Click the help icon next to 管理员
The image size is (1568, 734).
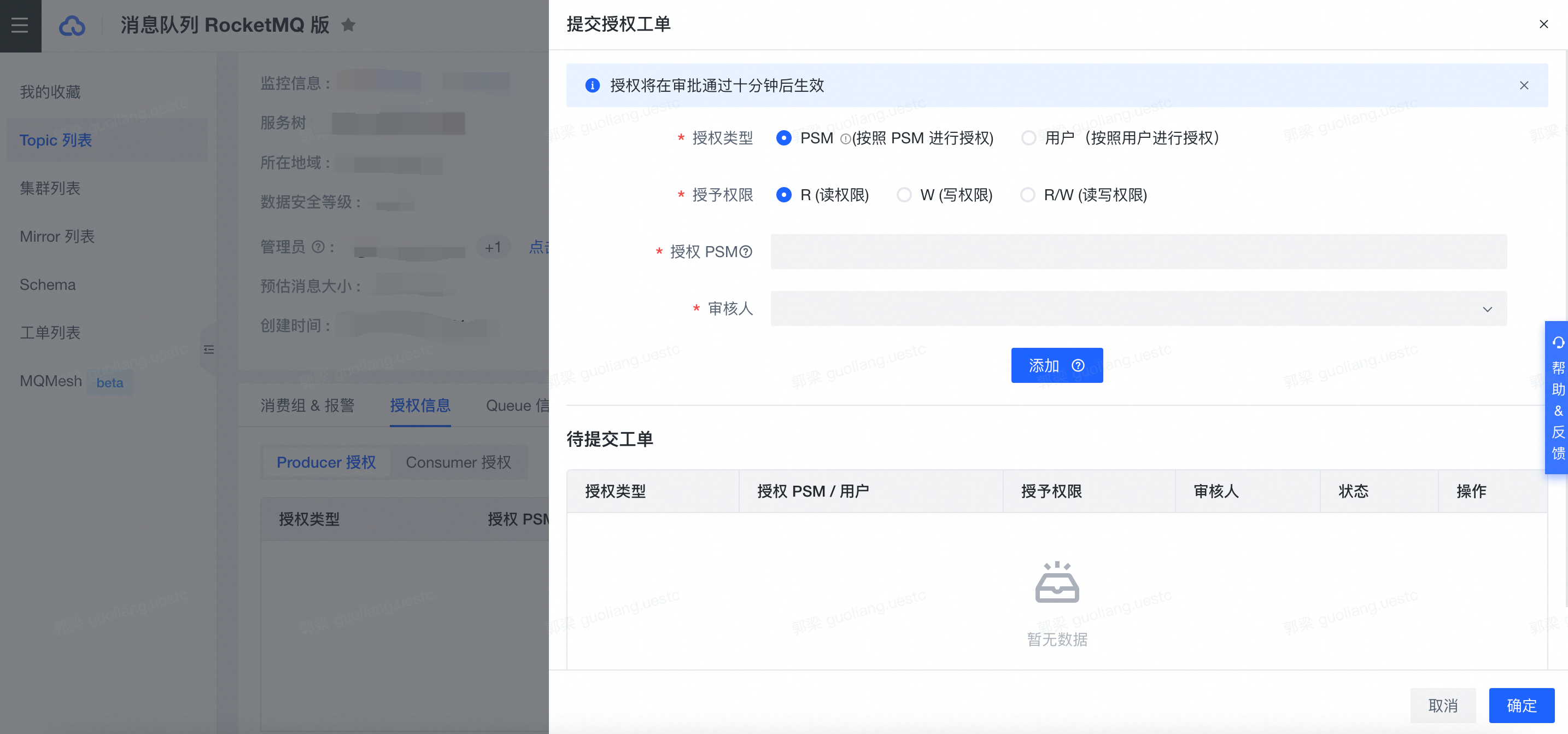click(318, 247)
